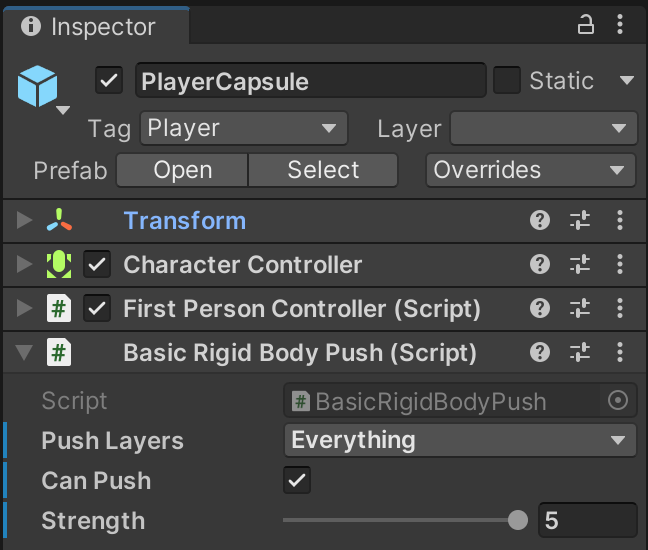648x550 pixels.
Task: Click the PlayerCapsule name field
Action: tap(310, 80)
